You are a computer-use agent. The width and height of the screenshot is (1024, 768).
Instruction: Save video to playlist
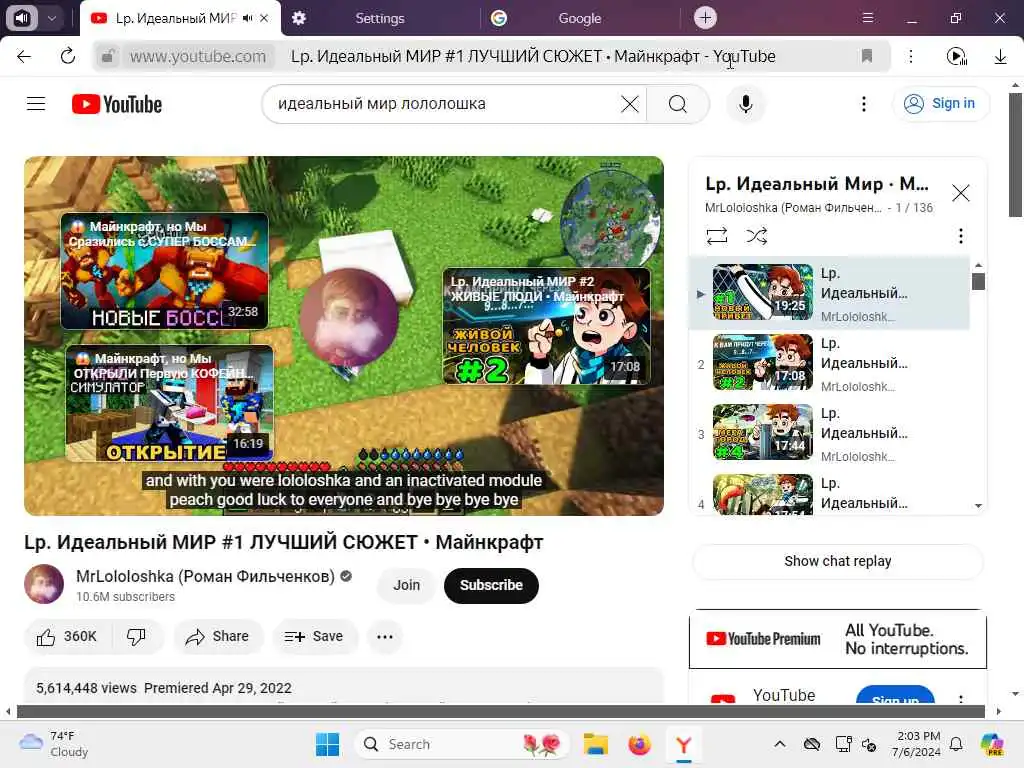point(314,636)
